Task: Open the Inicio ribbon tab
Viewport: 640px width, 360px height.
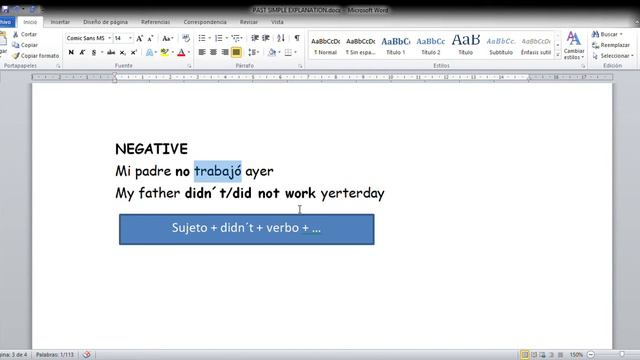Action: [x=30, y=22]
